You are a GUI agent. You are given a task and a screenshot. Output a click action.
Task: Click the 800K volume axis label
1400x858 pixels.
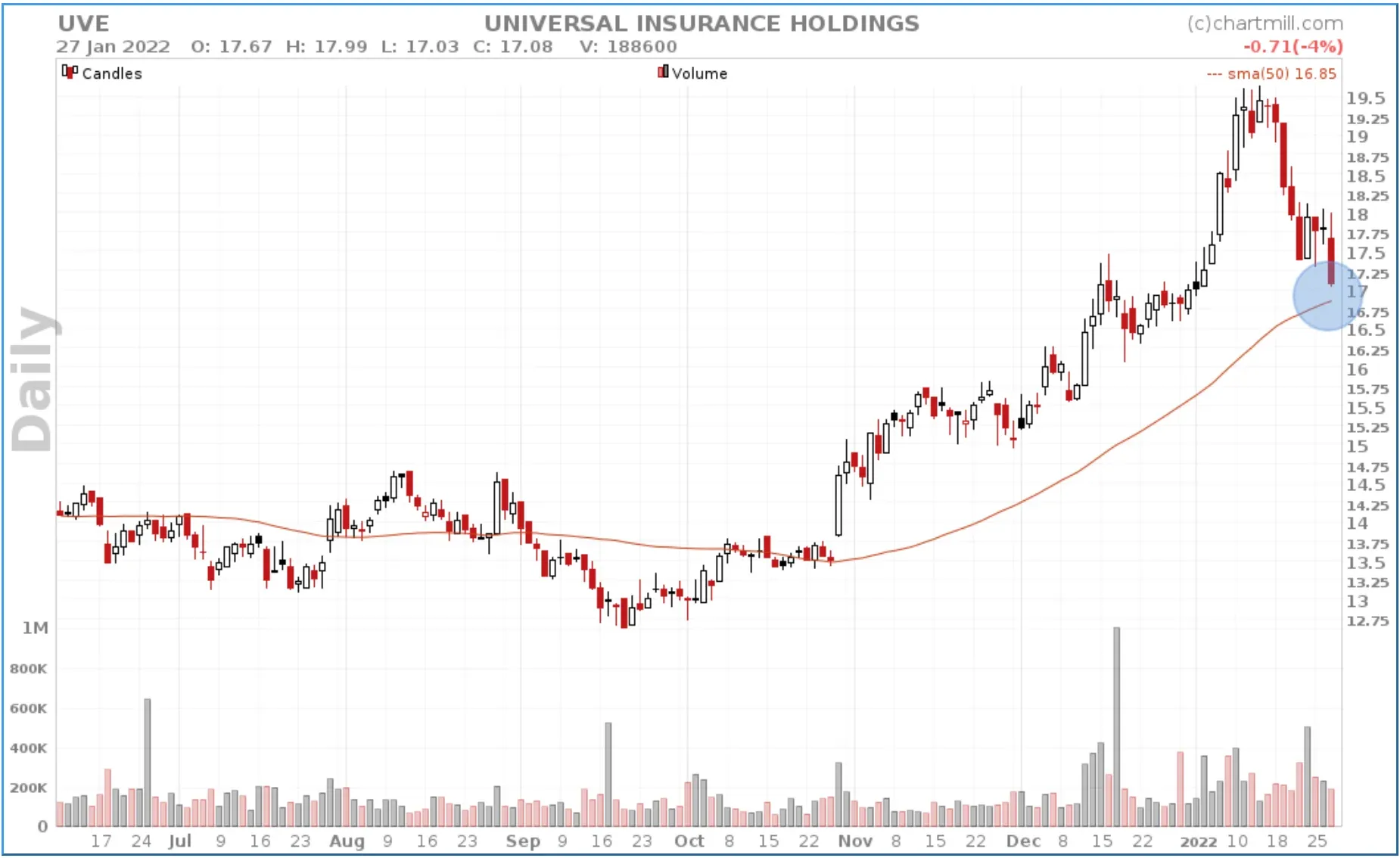click(28, 669)
